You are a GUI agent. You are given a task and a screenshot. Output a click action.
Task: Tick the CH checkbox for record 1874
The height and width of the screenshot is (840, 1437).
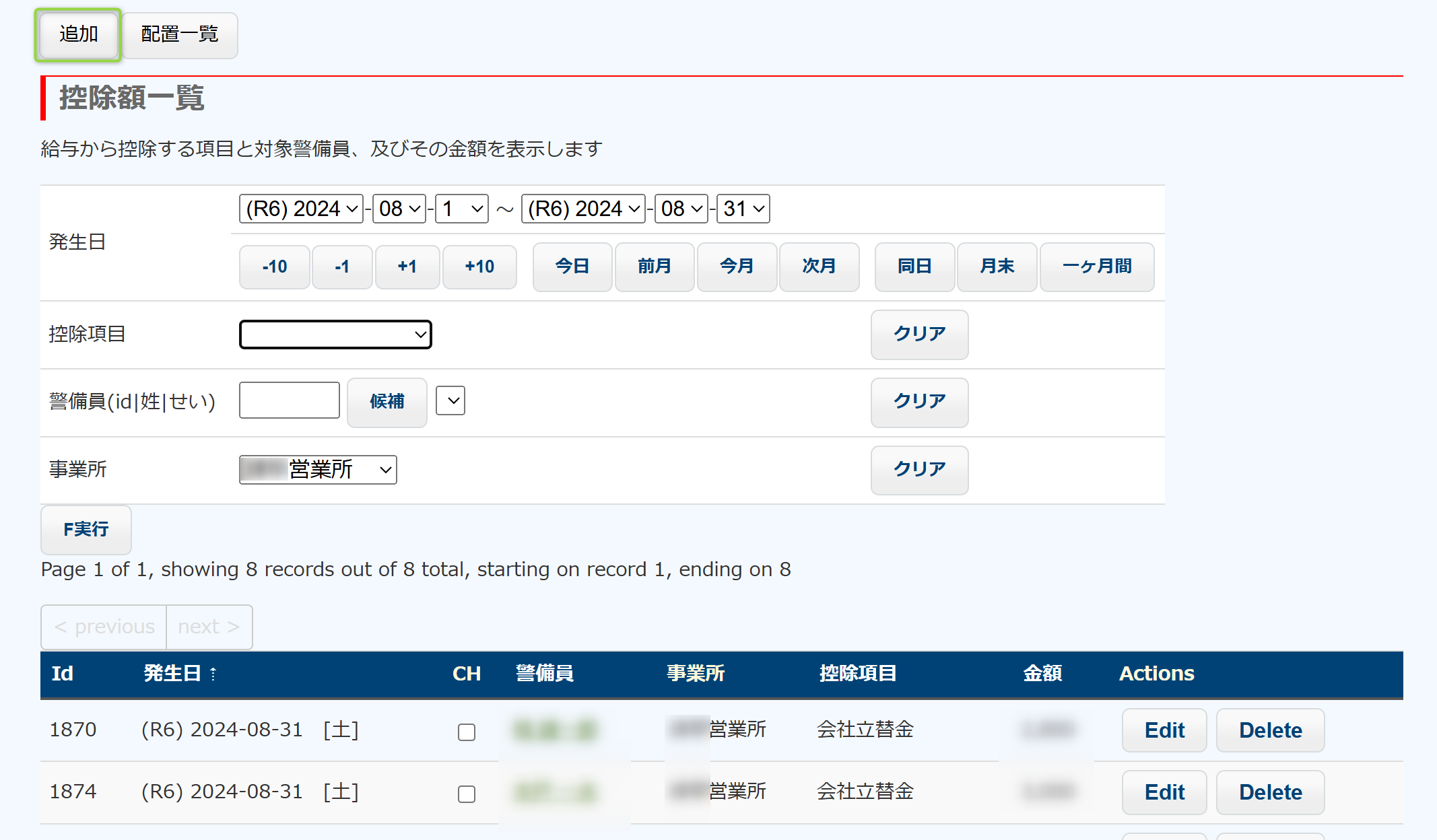[x=467, y=794]
